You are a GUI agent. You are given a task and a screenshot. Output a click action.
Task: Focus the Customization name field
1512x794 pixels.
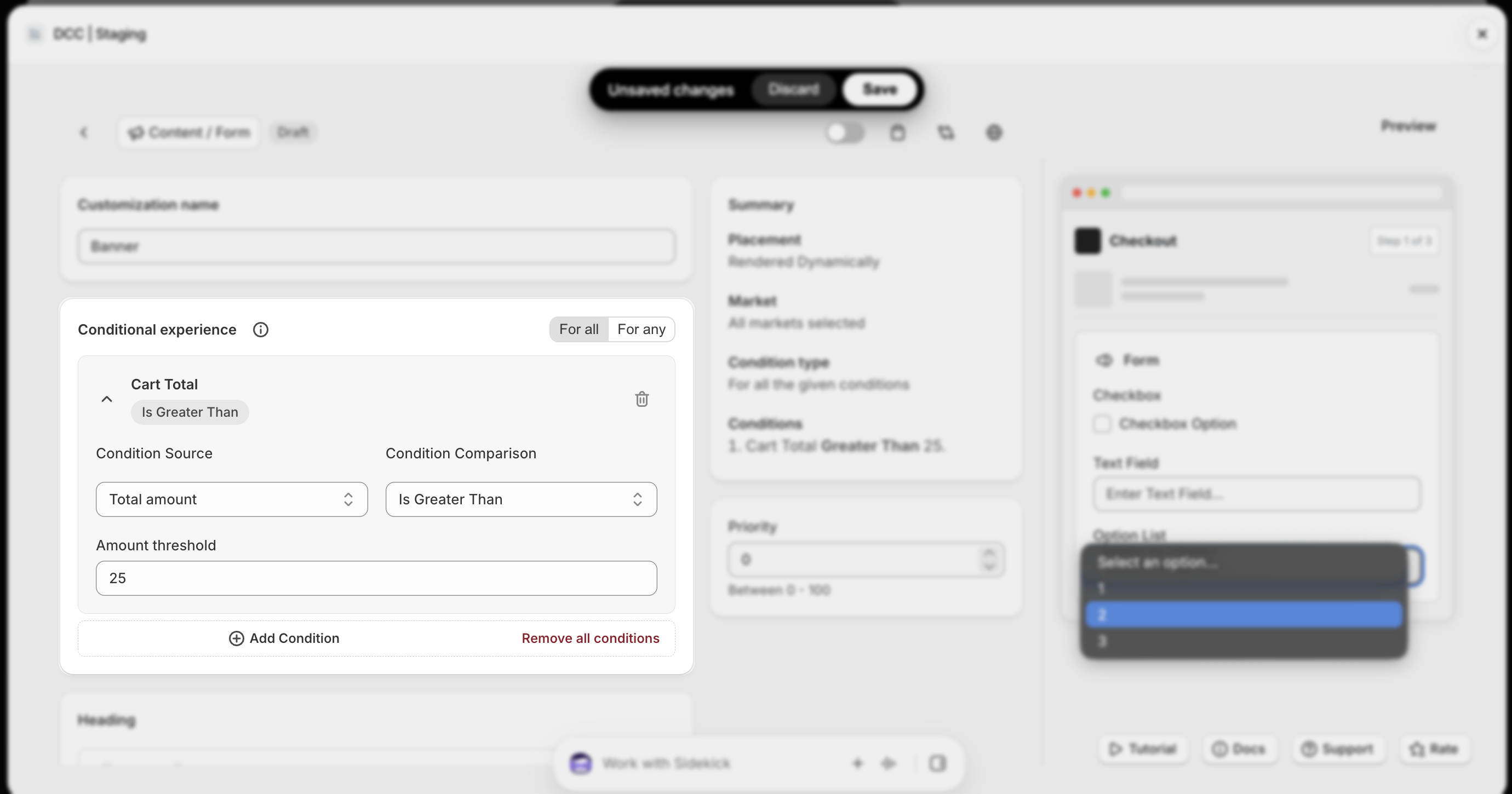coord(376,246)
